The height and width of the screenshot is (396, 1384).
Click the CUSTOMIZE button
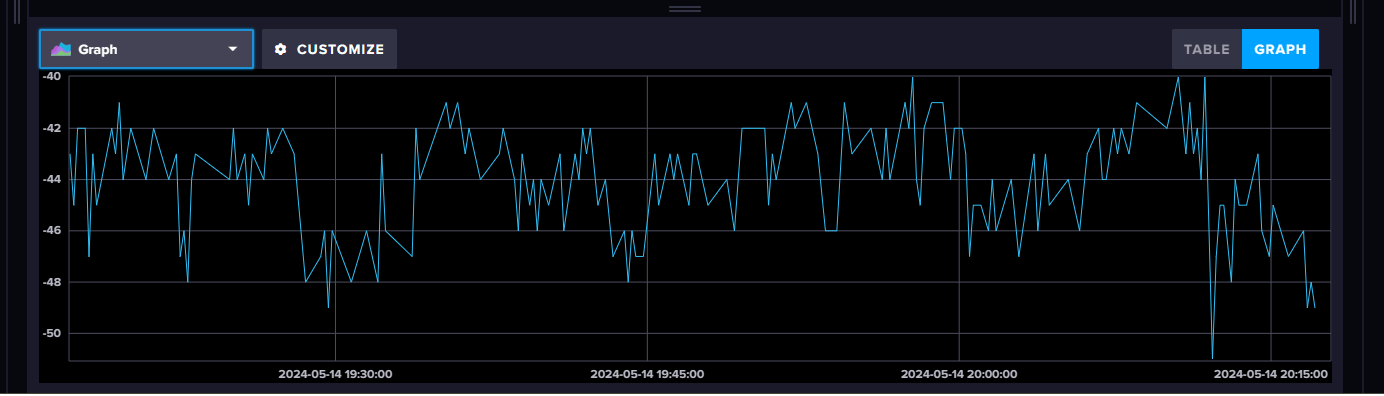(x=329, y=49)
